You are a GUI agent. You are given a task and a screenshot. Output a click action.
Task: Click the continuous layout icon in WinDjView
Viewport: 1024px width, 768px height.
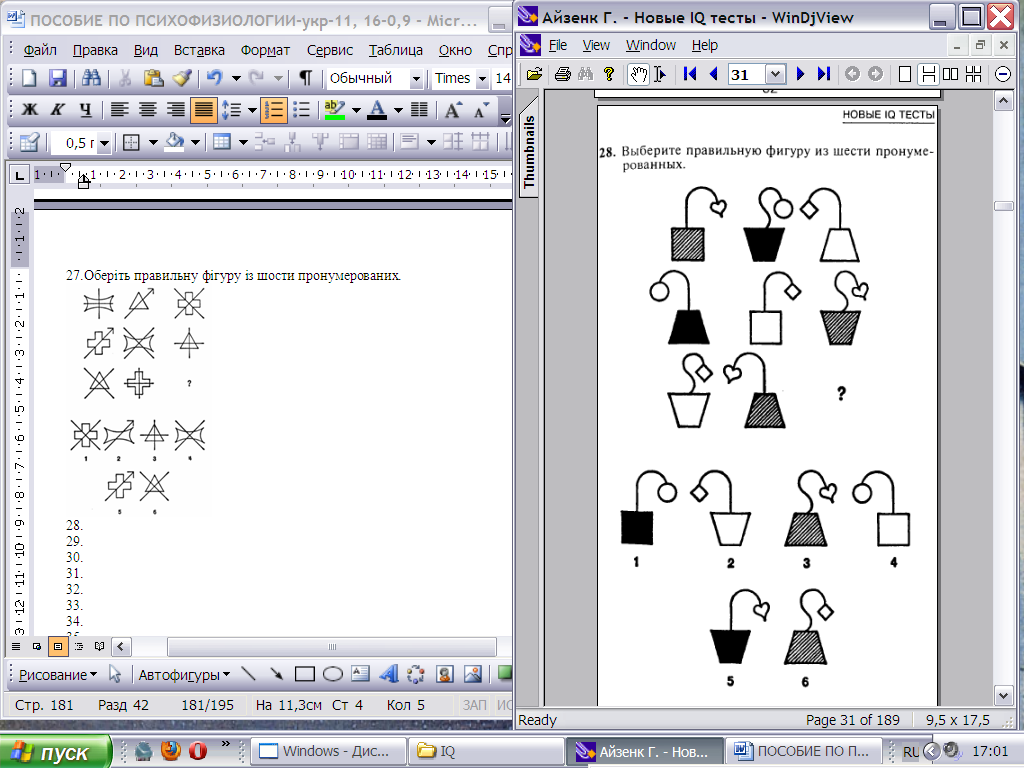[928, 74]
